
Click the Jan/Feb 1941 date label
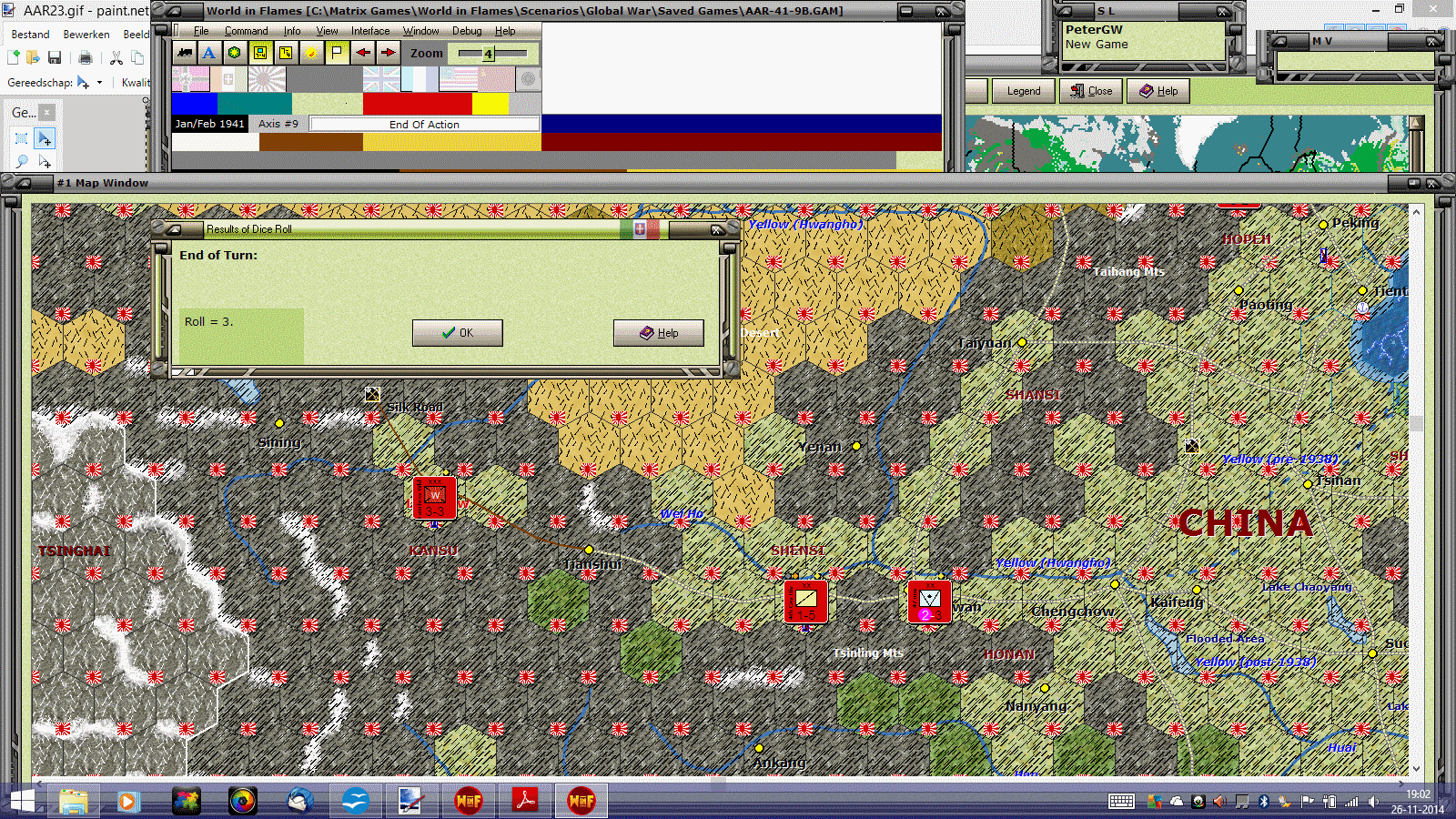coord(210,124)
